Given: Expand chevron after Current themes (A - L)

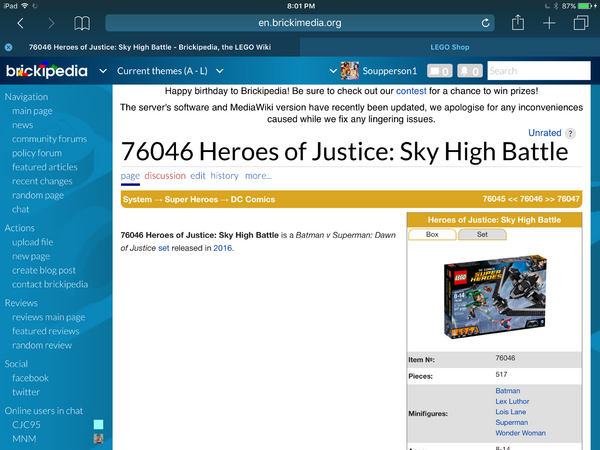Looking at the screenshot, I should pyautogui.click(x=220, y=71).
